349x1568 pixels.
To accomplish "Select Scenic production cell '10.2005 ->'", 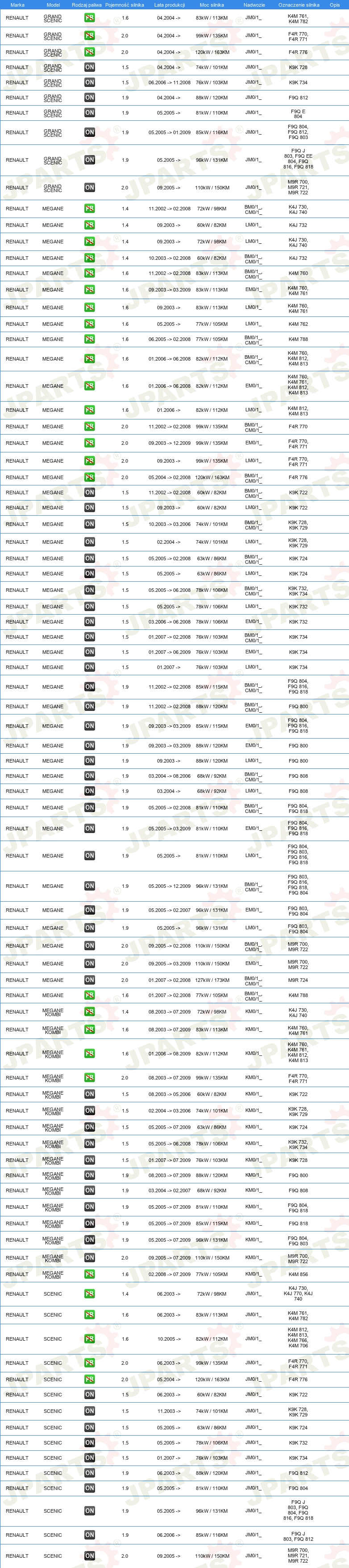I will click(x=169, y=1339).
